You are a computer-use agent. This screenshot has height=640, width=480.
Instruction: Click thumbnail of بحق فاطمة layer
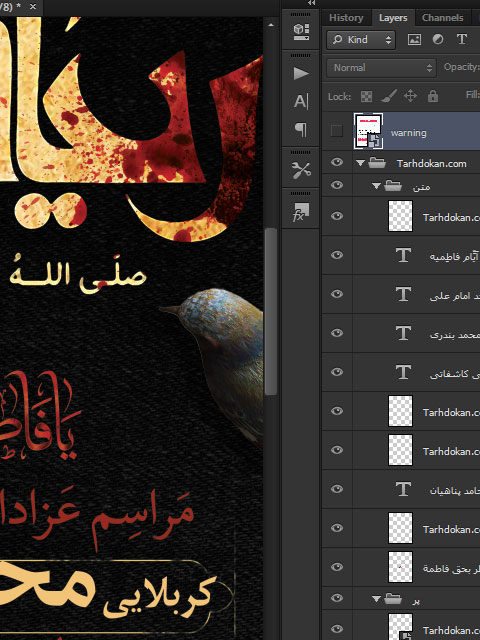coord(400,567)
